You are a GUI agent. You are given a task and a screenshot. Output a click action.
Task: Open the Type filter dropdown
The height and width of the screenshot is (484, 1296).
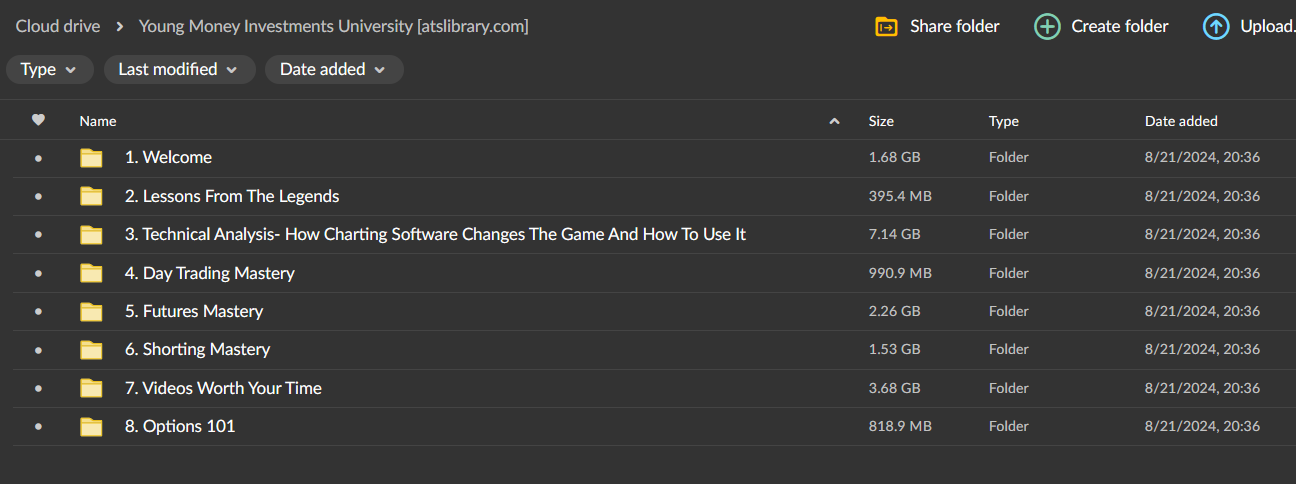pyautogui.click(x=49, y=70)
